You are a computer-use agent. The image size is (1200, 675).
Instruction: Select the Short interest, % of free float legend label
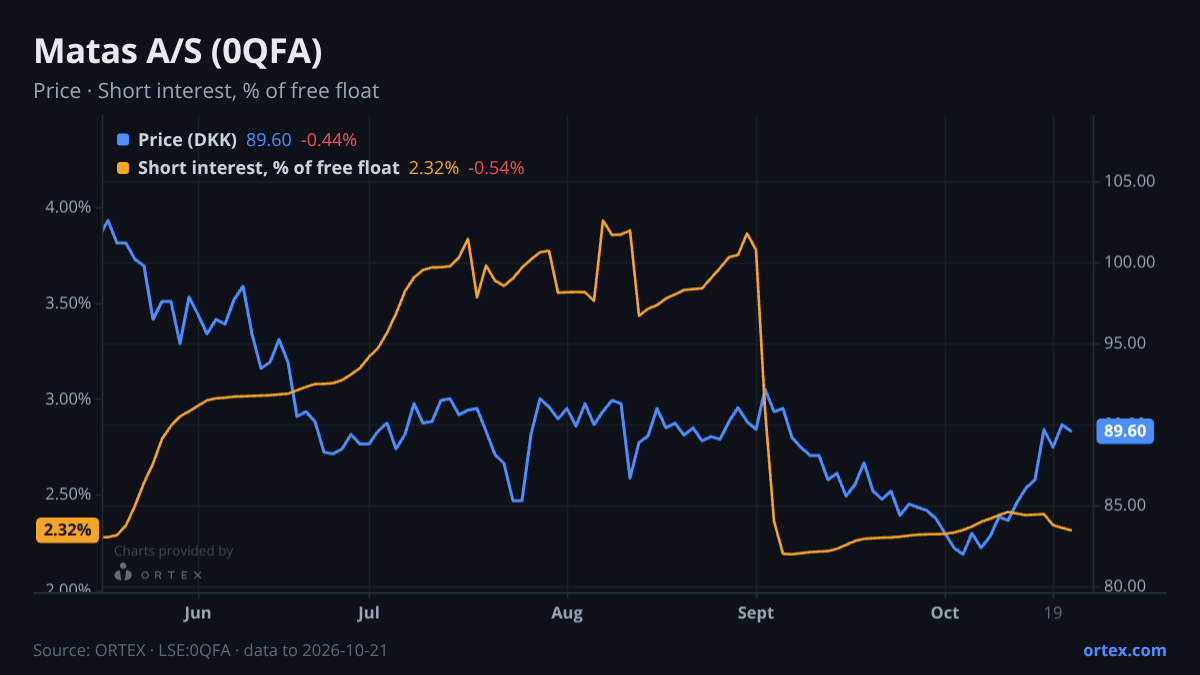268,168
